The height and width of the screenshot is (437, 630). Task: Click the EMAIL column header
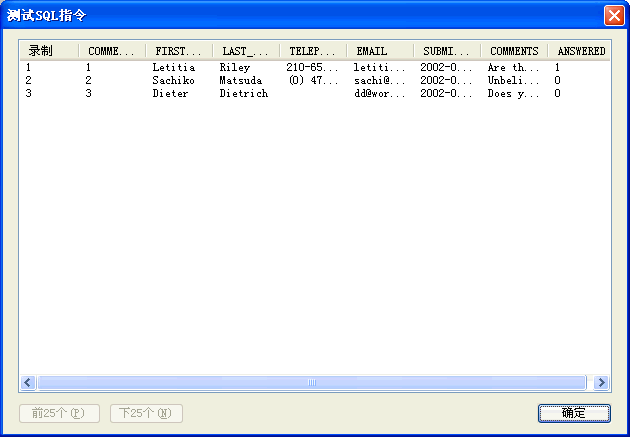pos(379,51)
